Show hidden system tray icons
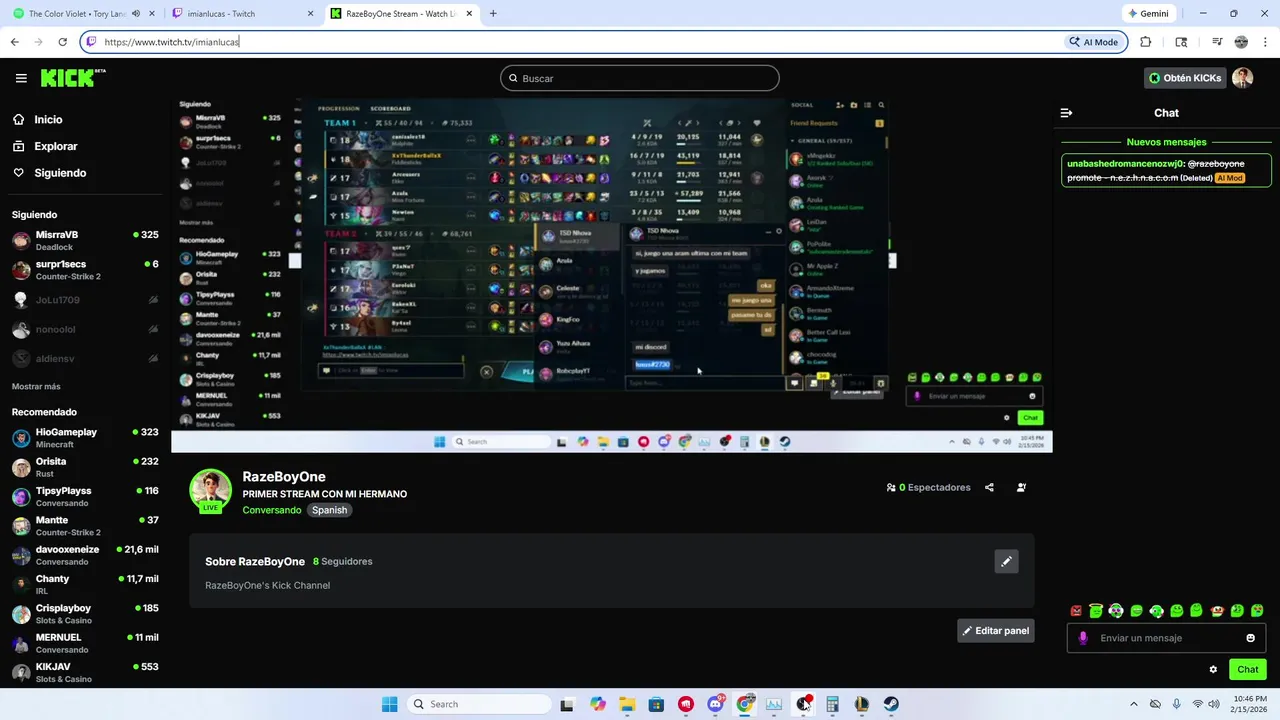 1133,704
